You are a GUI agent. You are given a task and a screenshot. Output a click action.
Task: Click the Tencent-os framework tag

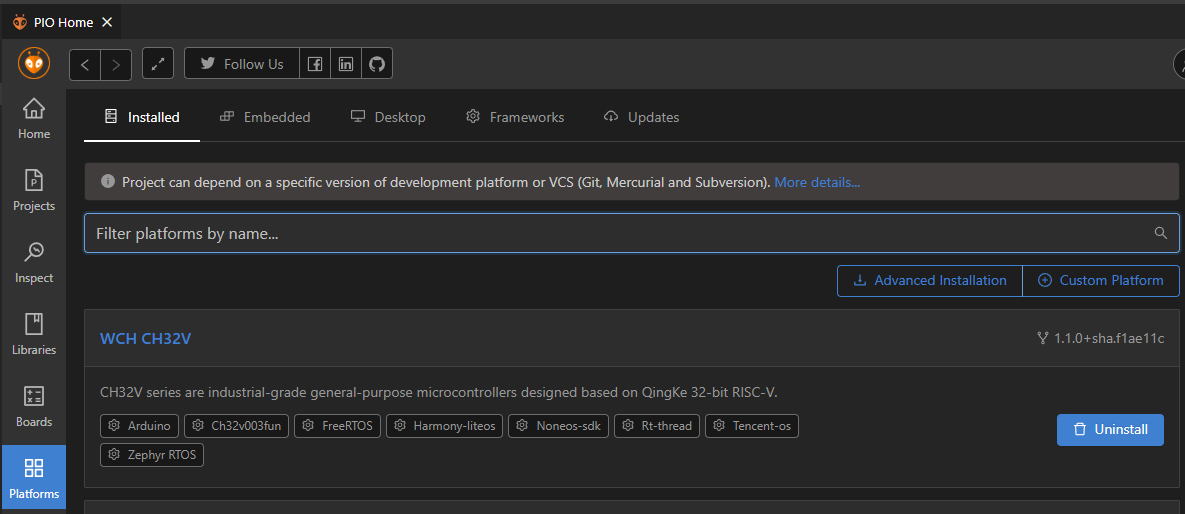pos(752,426)
